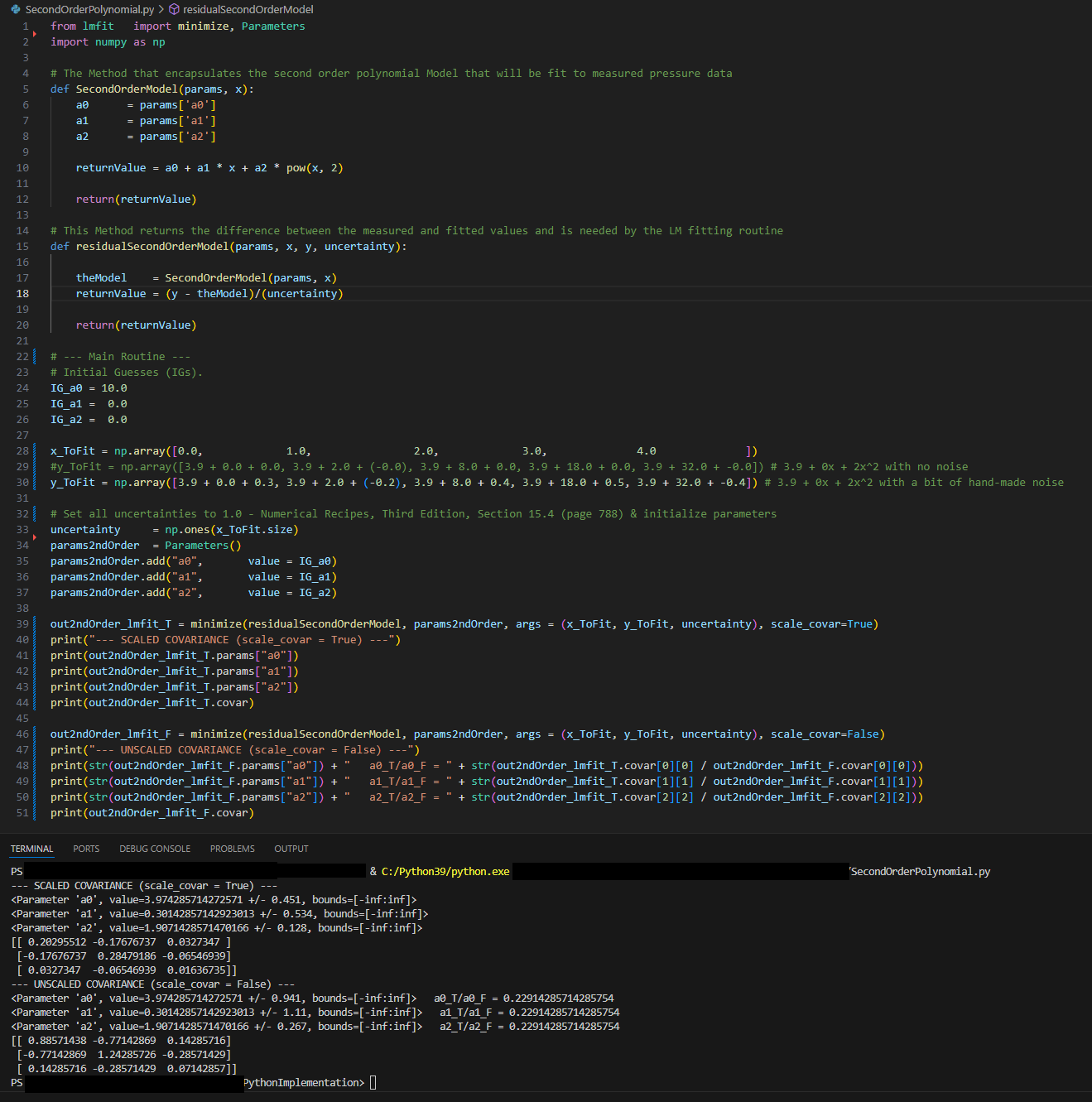Place cursor in the terminal prompt line

click(374, 1082)
